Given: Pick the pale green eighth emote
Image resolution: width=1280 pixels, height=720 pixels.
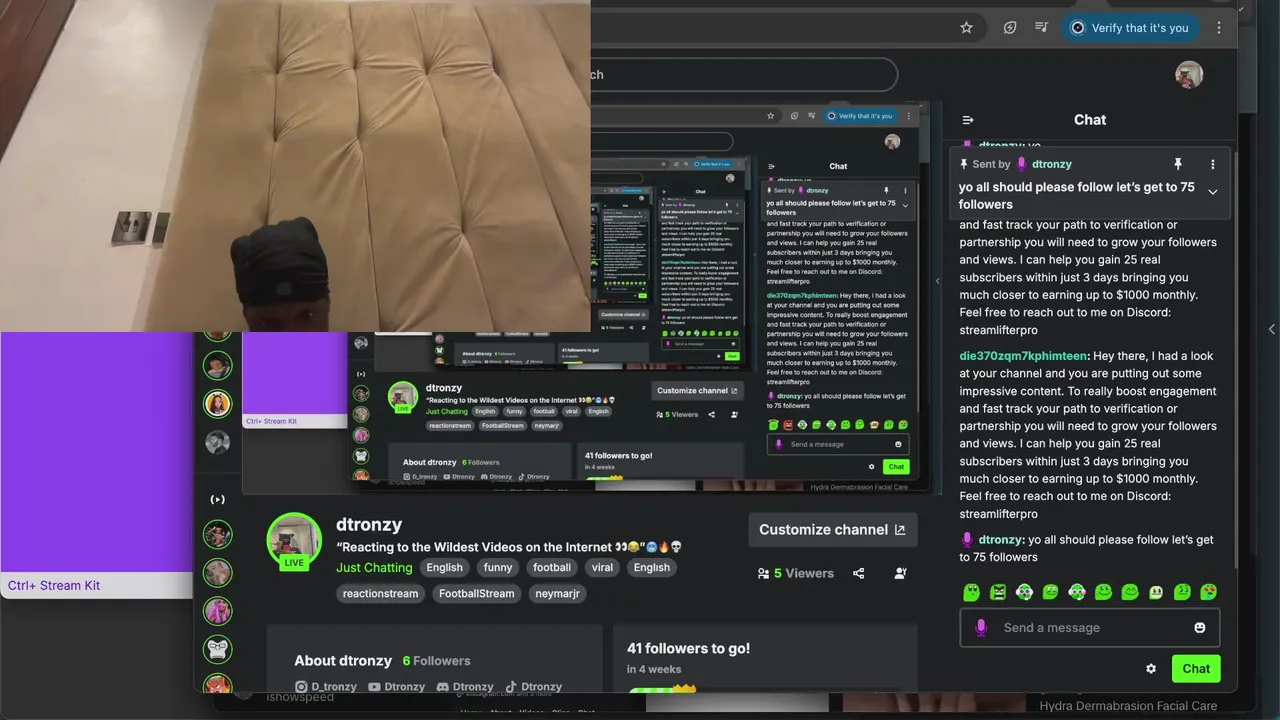Looking at the screenshot, I should tap(1156, 592).
